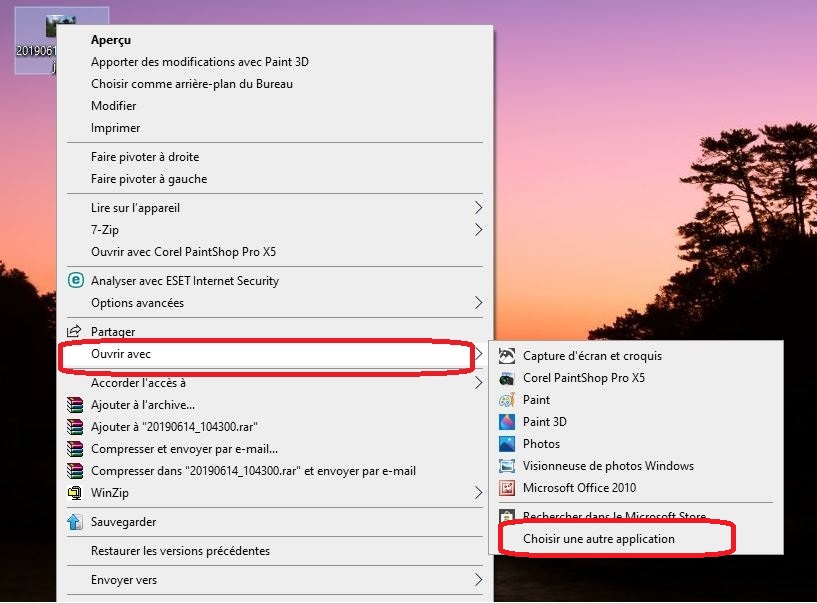Select Ajouter à "20190614_104300.rar" entry
Image resolution: width=817 pixels, height=604 pixels.
(275, 427)
